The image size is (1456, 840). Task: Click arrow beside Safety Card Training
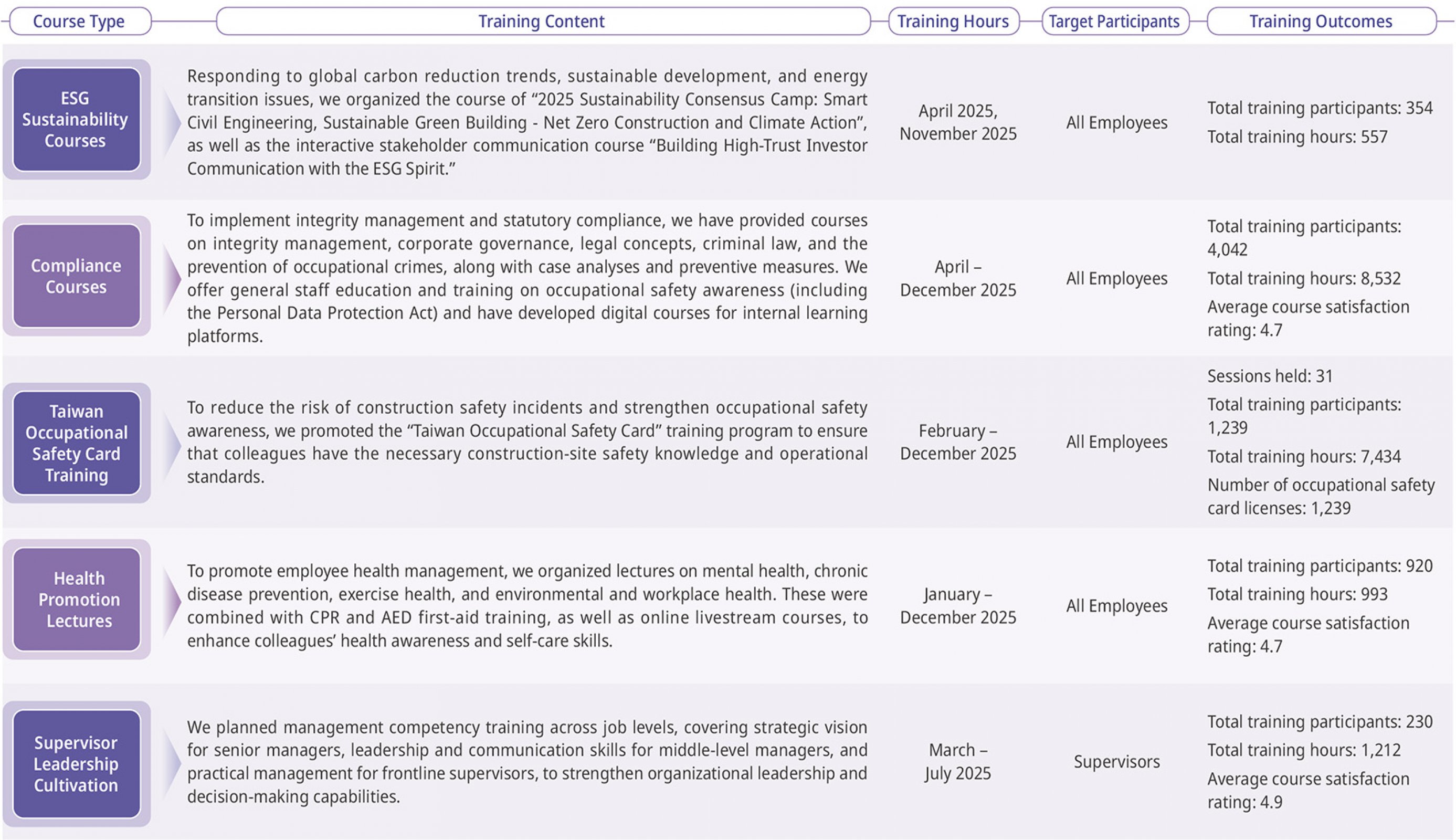[171, 444]
